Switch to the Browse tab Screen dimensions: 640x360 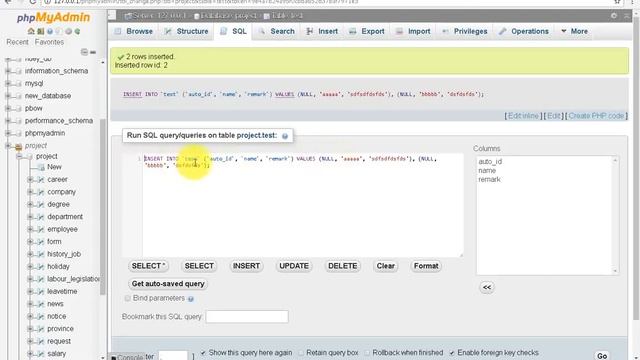[x=133, y=31]
